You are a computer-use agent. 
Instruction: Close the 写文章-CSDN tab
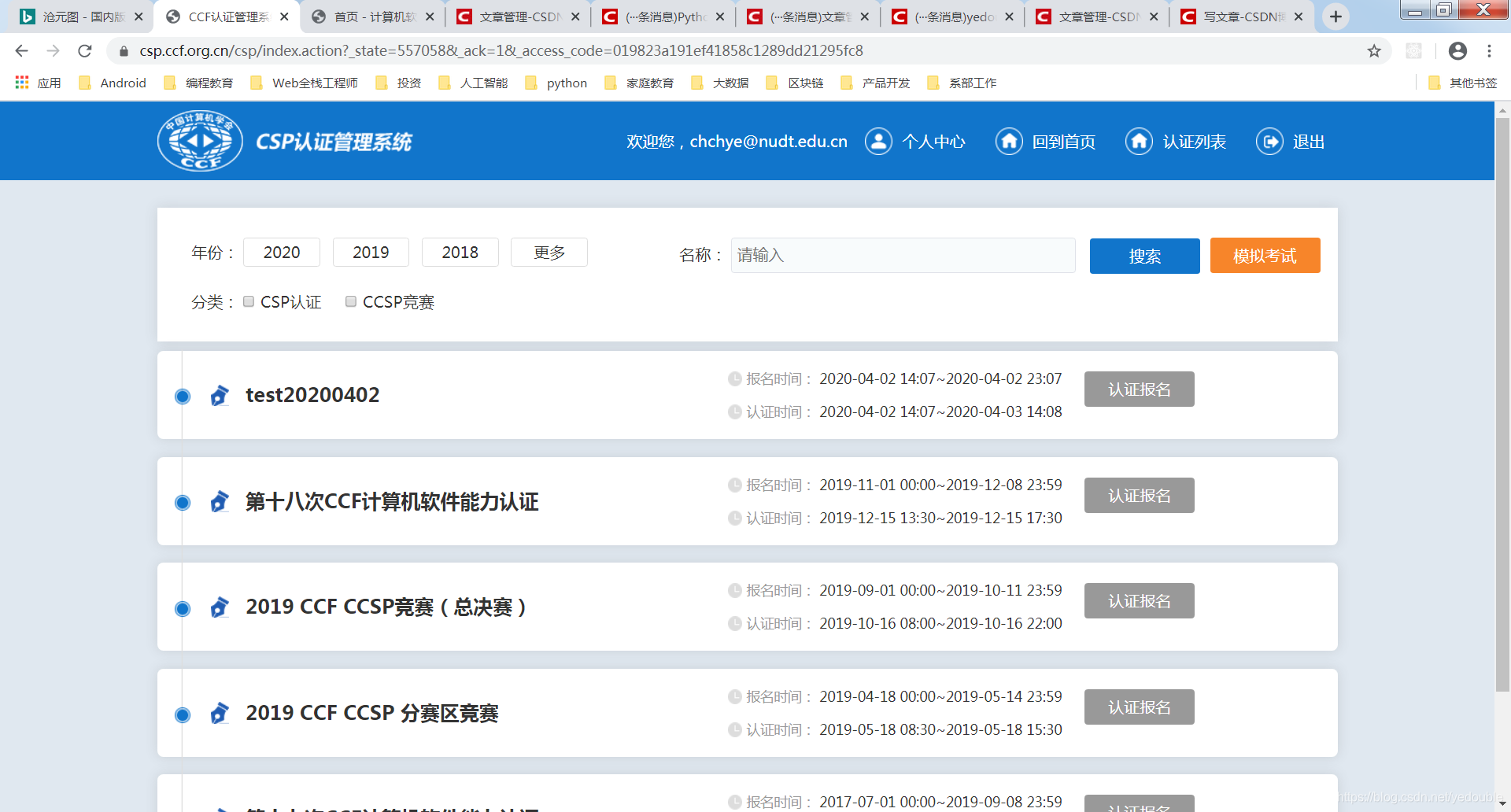coord(1299,17)
